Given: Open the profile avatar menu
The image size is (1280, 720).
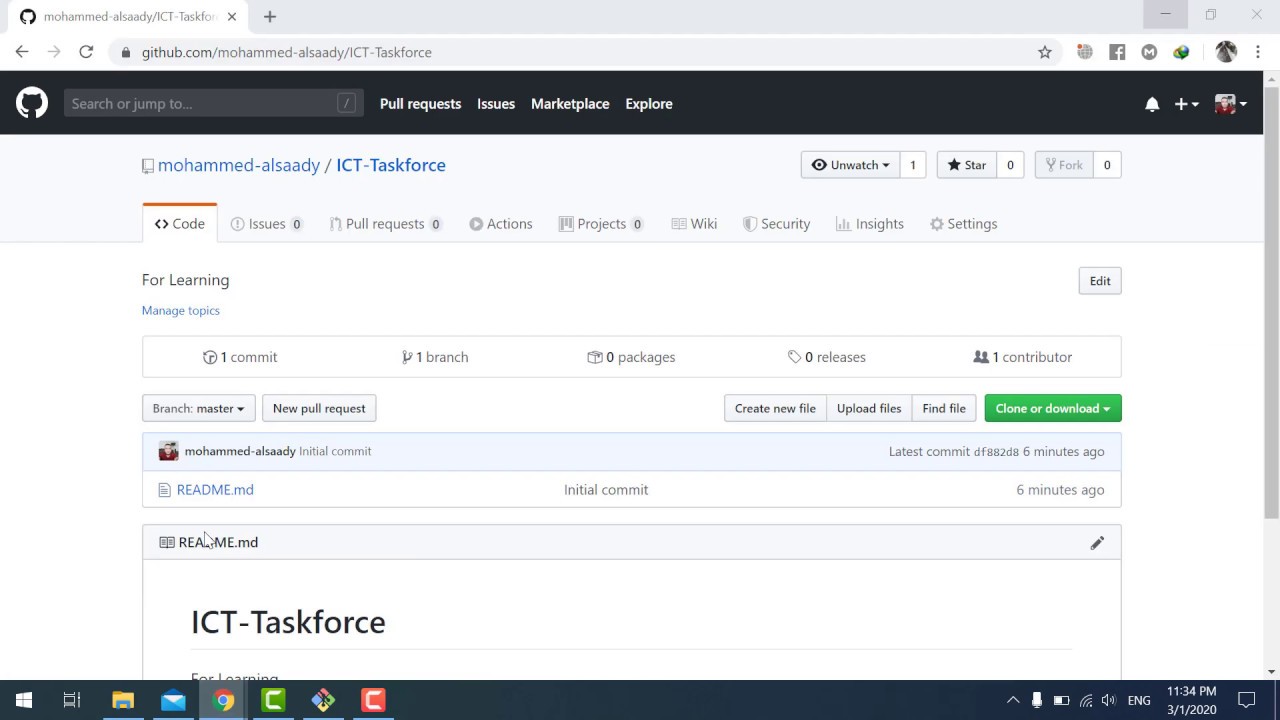Looking at the screenshot, I should (x=1230, y=104).
